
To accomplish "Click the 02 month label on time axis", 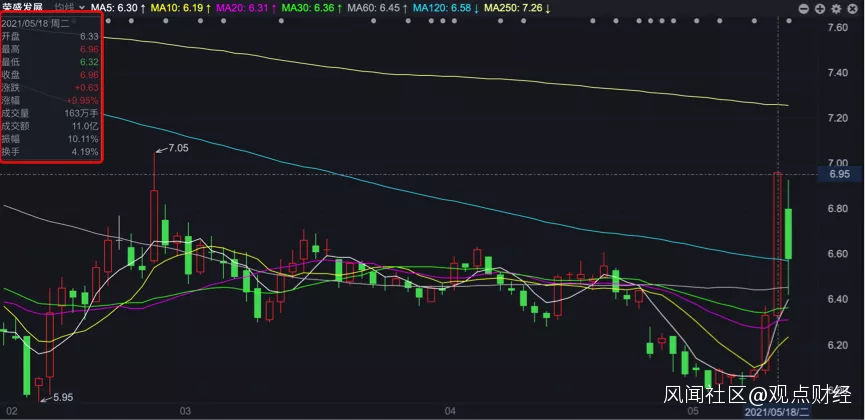I will [12, 411].
